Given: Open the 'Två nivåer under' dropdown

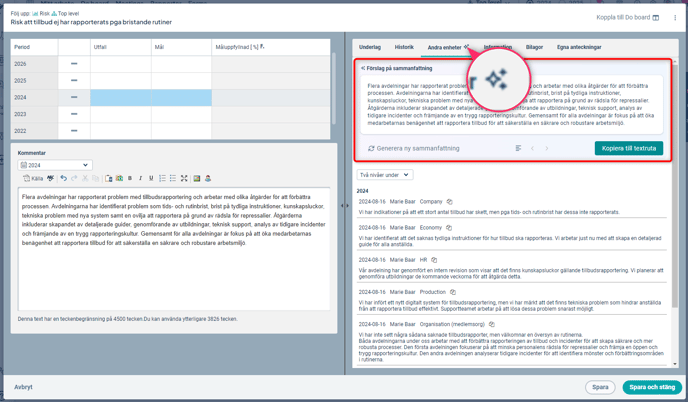Looking at the screenshot, I should click(385, 175).
